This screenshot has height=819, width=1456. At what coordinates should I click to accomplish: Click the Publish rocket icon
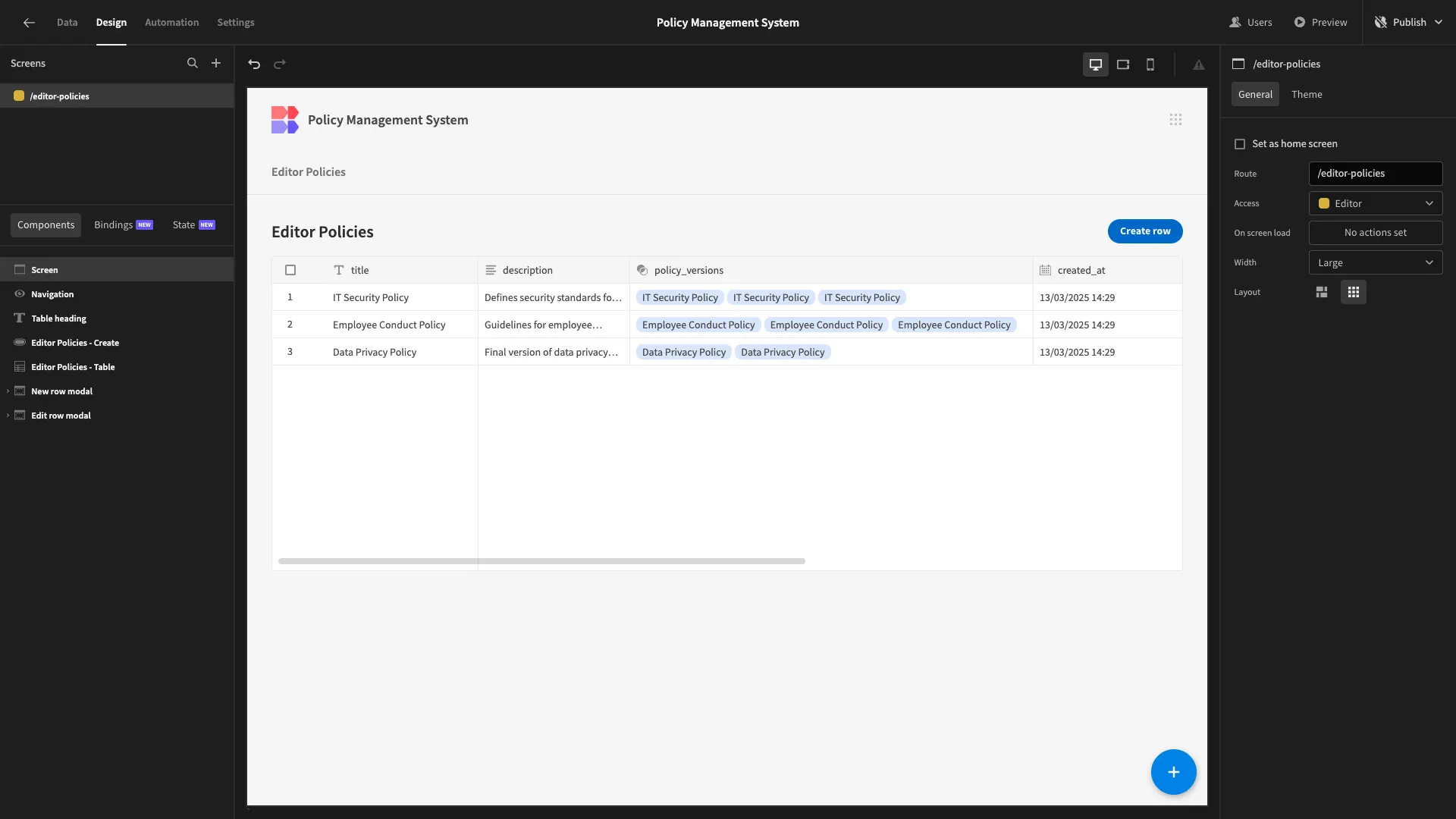click(1381, 23)
